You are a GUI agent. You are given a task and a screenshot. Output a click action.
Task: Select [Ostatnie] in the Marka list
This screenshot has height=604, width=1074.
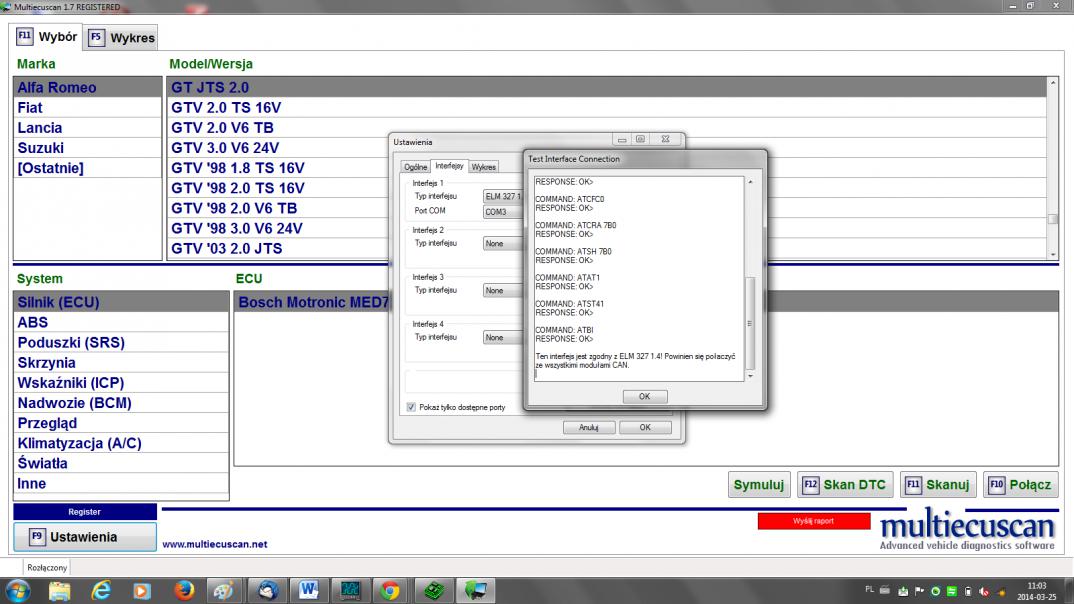(x=88, y=168)
